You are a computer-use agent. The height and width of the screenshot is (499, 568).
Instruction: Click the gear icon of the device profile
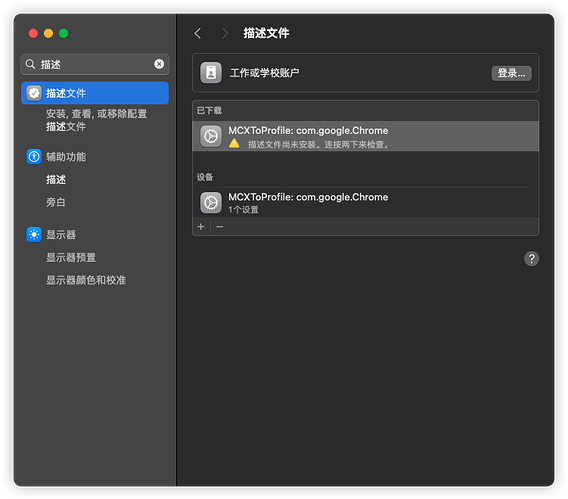click(211, 203)
